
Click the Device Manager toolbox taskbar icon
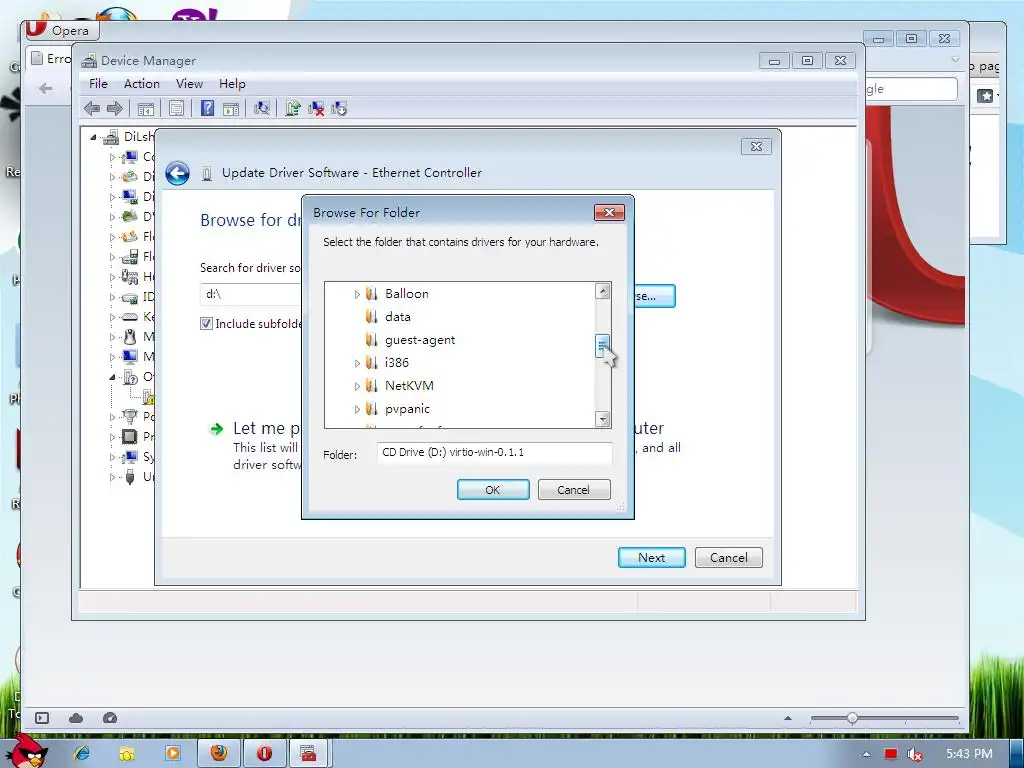point(308,753)
